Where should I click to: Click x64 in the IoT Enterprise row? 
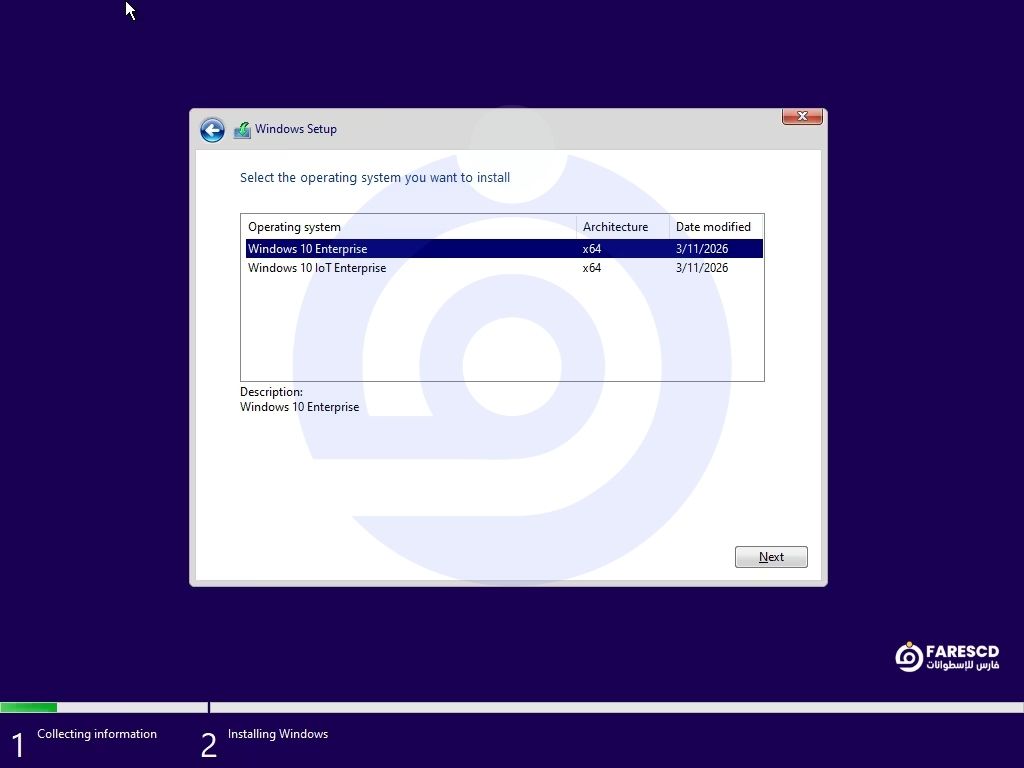tap(592, 268)
